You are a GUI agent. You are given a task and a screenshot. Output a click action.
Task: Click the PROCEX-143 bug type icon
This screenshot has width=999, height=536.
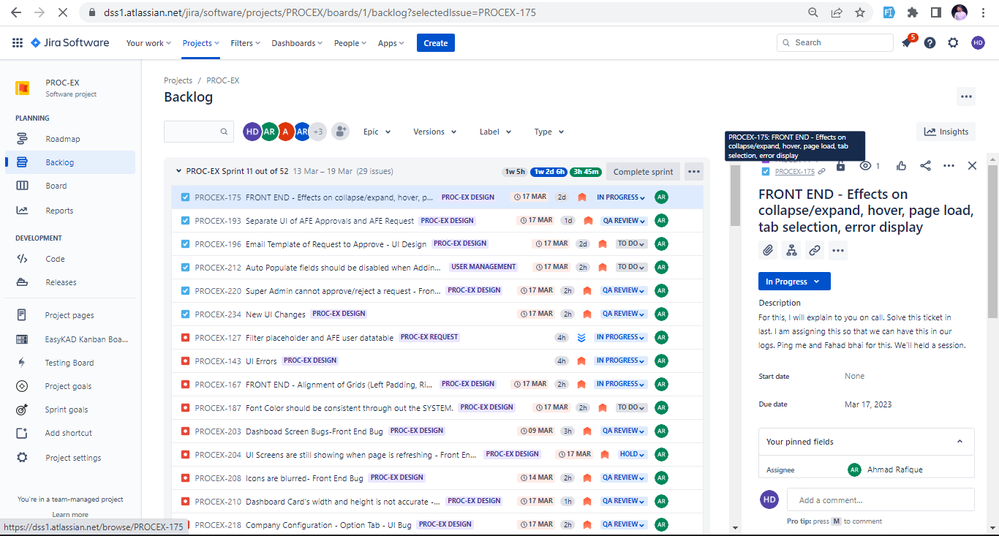[185, 361]
